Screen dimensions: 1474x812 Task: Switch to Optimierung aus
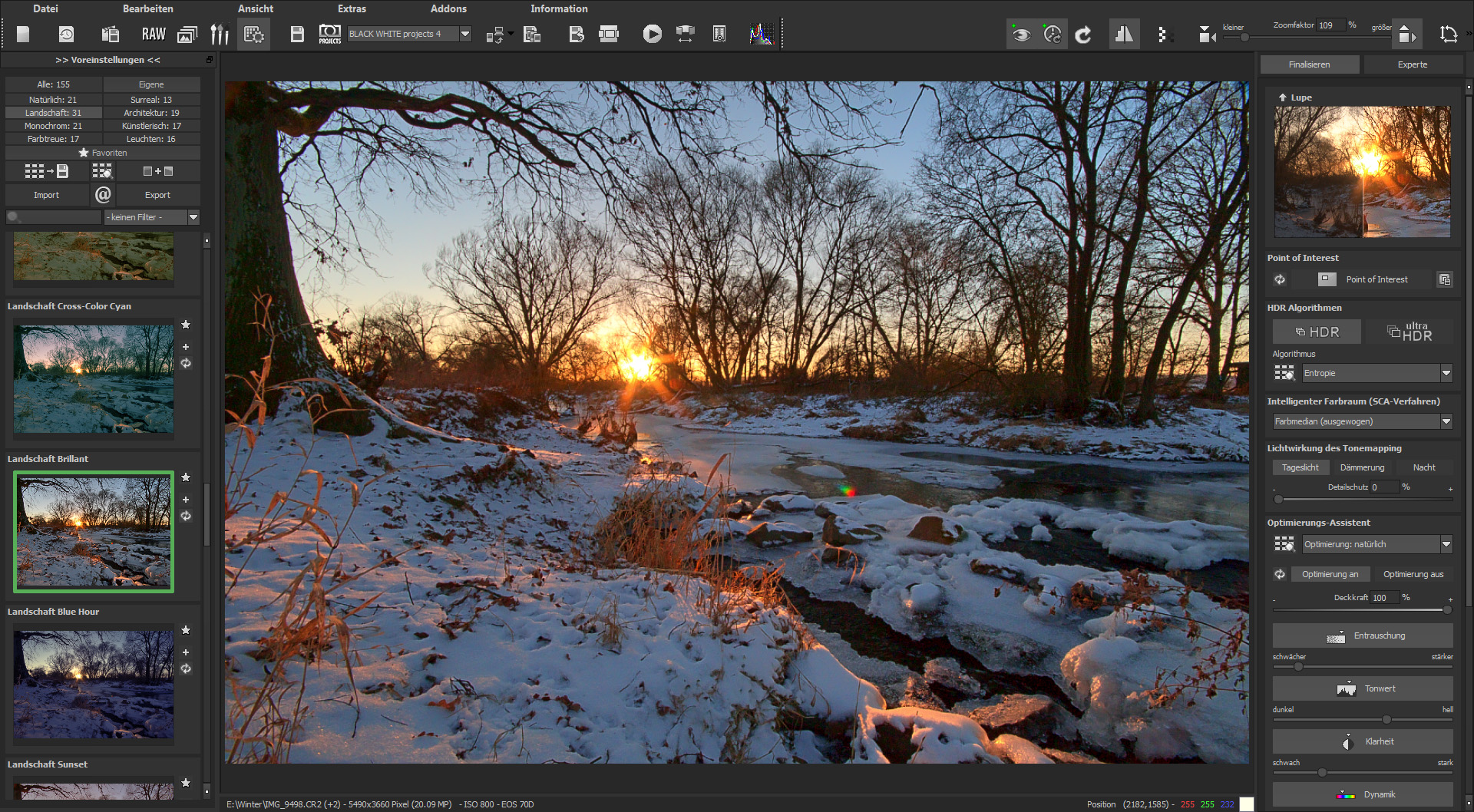(x=1413, y=574)
